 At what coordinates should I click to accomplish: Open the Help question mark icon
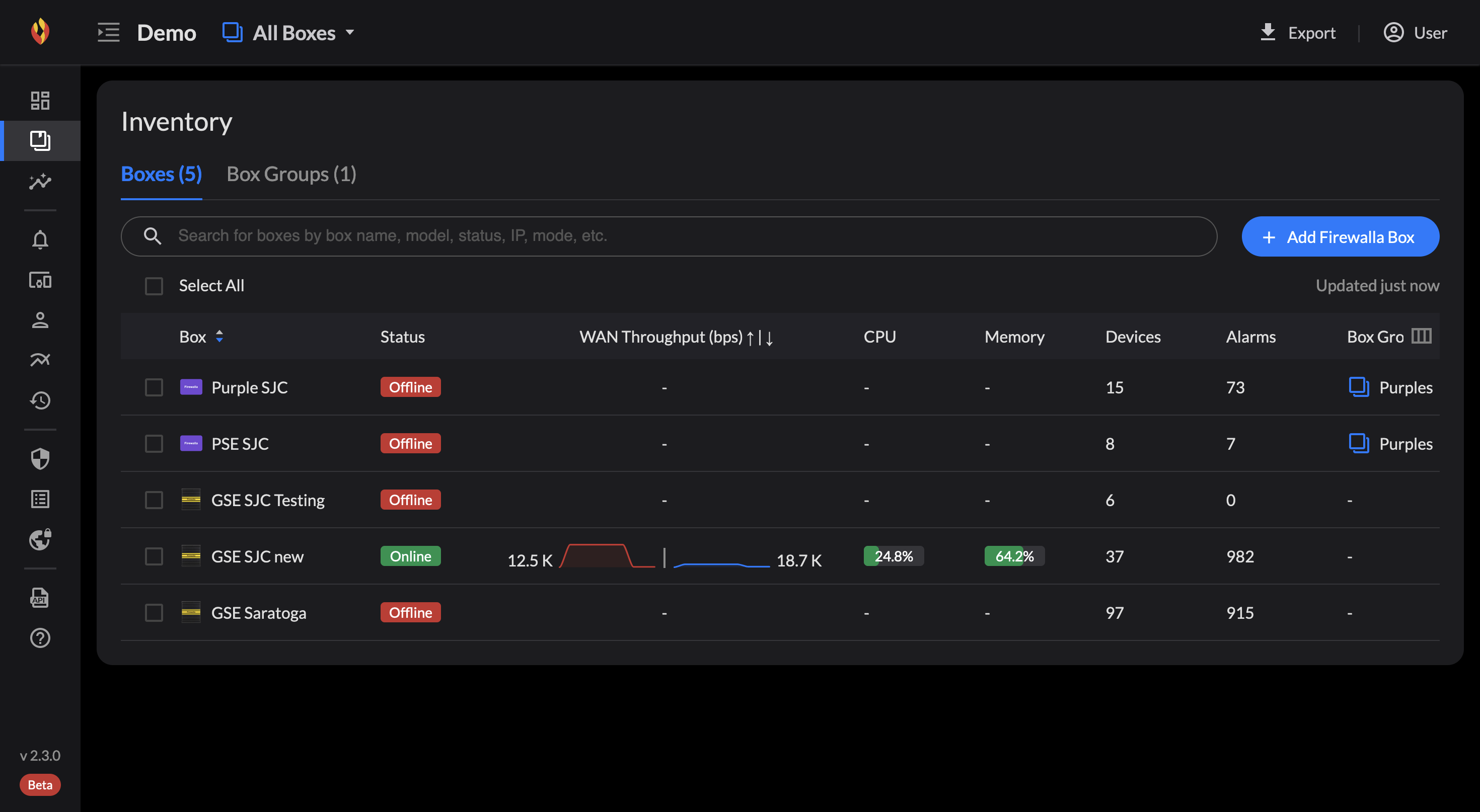coord(40,638)
